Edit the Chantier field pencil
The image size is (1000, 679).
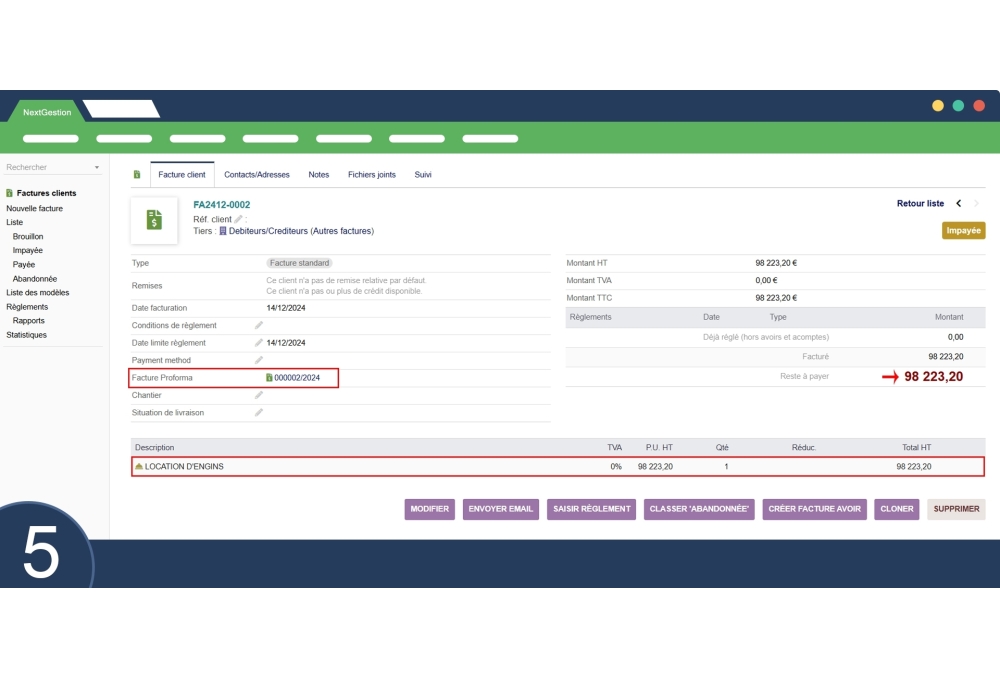258,395
